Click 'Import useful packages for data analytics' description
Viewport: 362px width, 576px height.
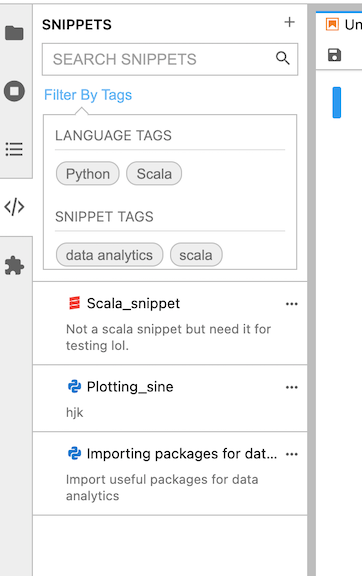click(162, 488)
